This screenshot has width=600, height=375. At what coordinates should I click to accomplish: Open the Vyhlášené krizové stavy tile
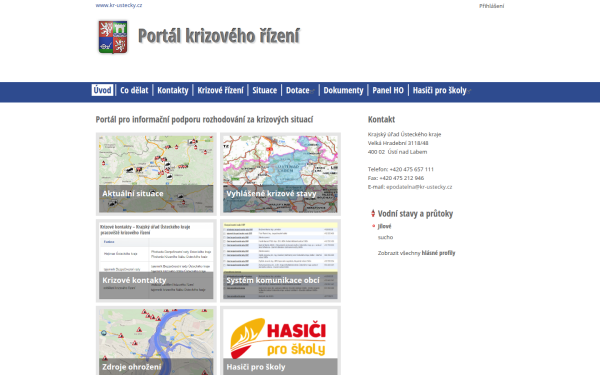[x=280, y=174]
